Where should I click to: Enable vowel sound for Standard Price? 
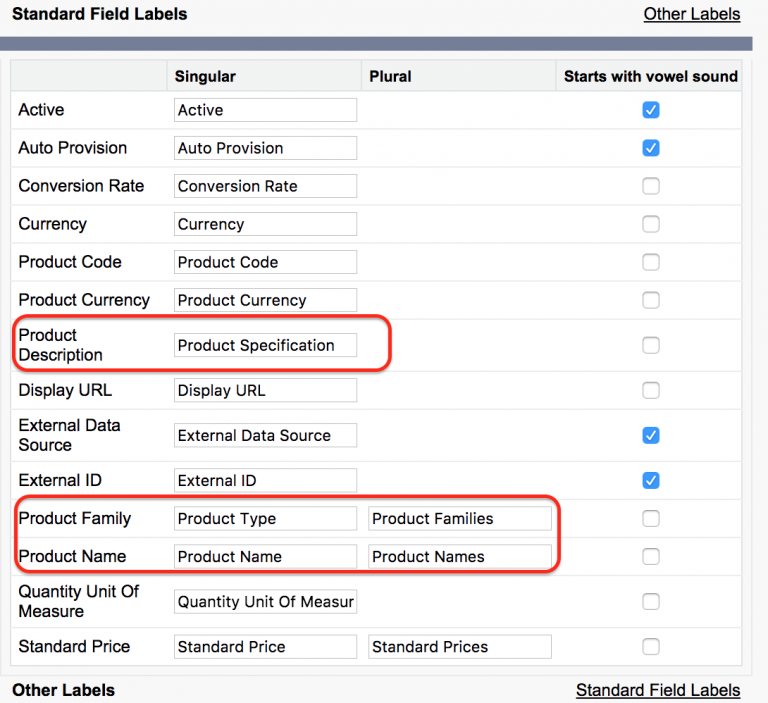pos(650,647)
